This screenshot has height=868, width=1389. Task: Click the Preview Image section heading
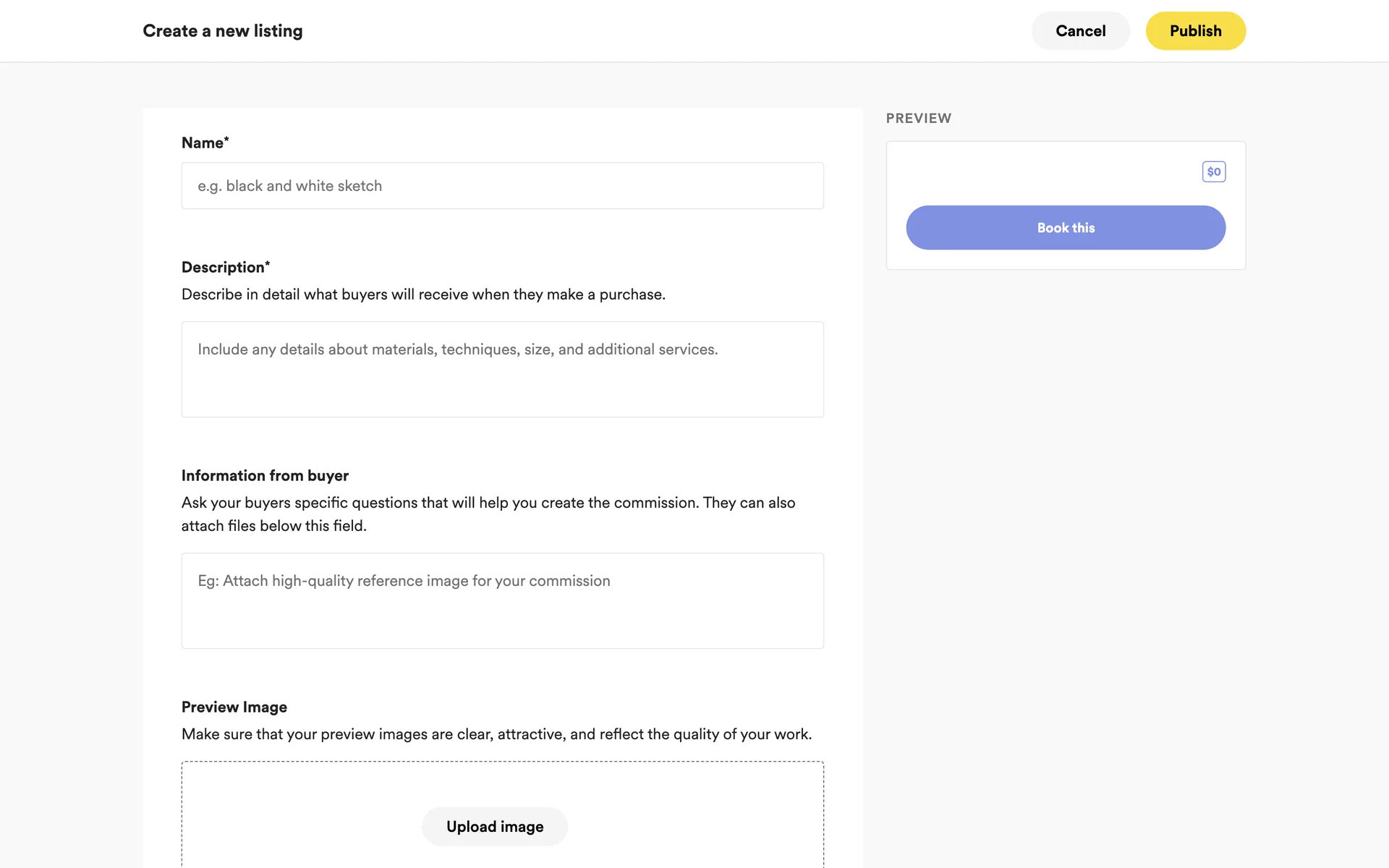(x=234, y=707)
